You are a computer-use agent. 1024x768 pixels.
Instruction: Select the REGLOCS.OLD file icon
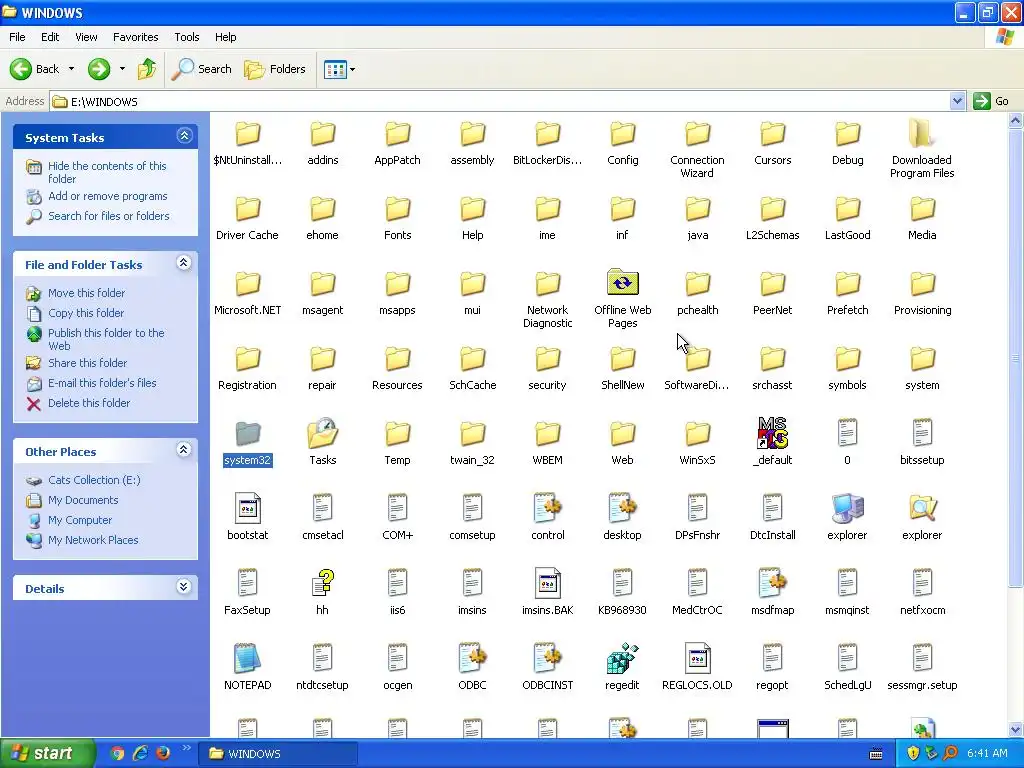(697, 658)
